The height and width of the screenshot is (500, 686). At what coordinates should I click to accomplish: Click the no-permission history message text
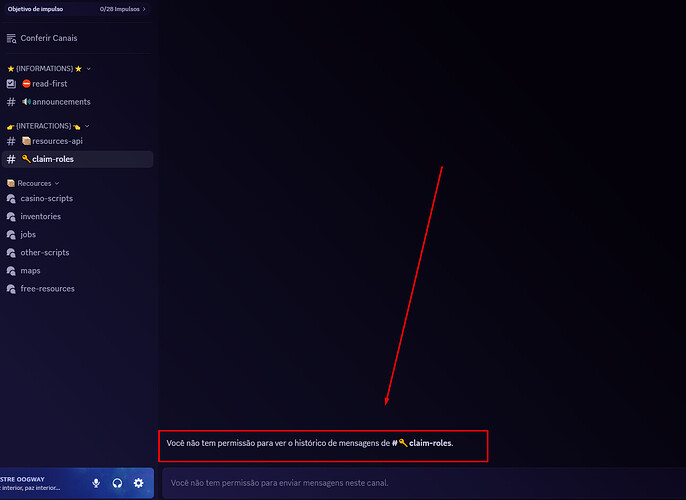(310, 443)
